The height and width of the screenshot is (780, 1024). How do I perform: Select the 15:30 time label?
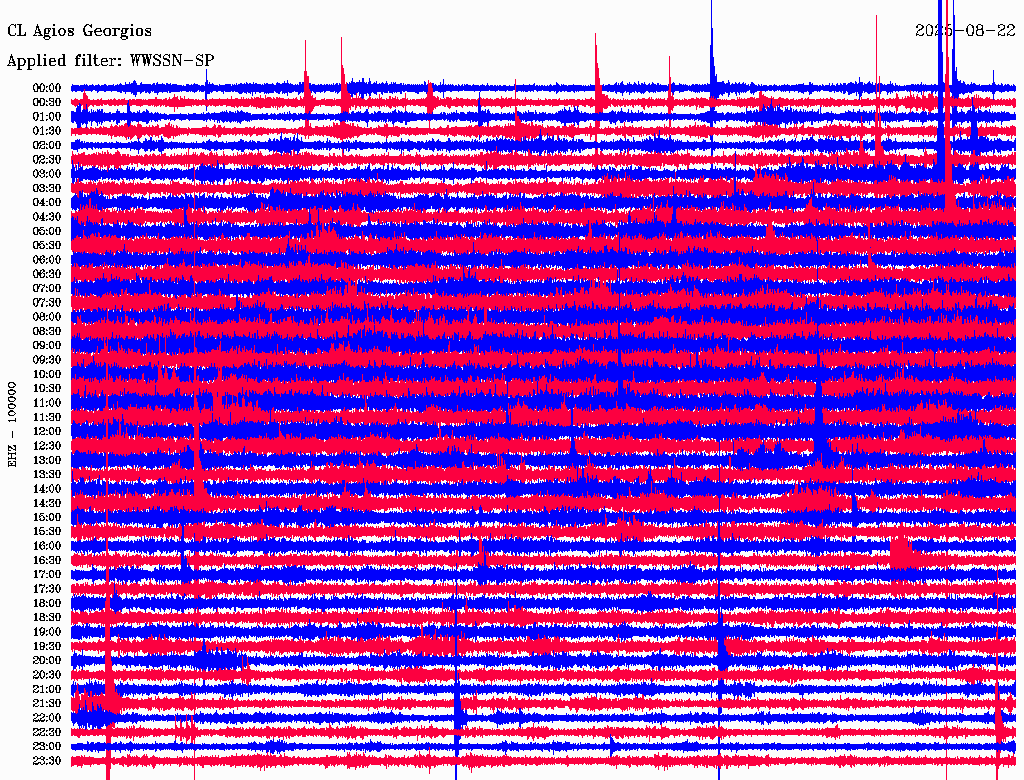(47, 531)
